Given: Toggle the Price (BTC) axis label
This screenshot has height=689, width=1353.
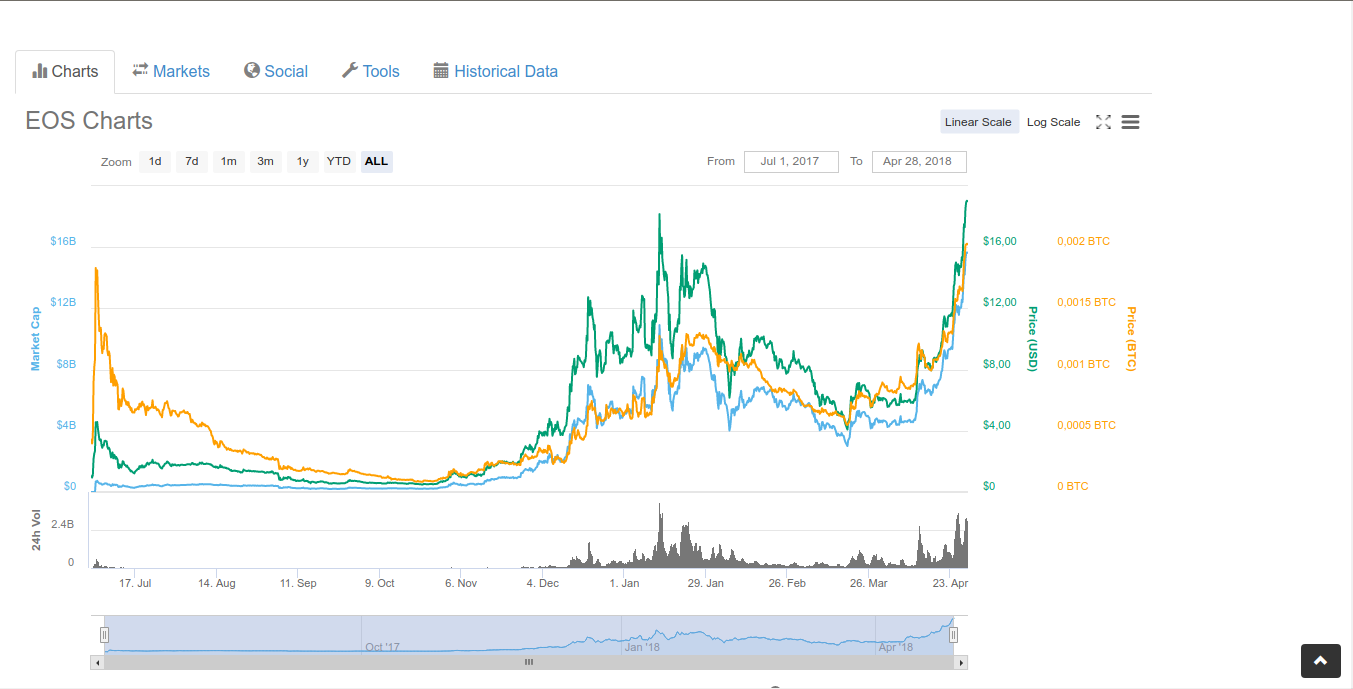Looking at the screenshot, I should click(1131, 339).
